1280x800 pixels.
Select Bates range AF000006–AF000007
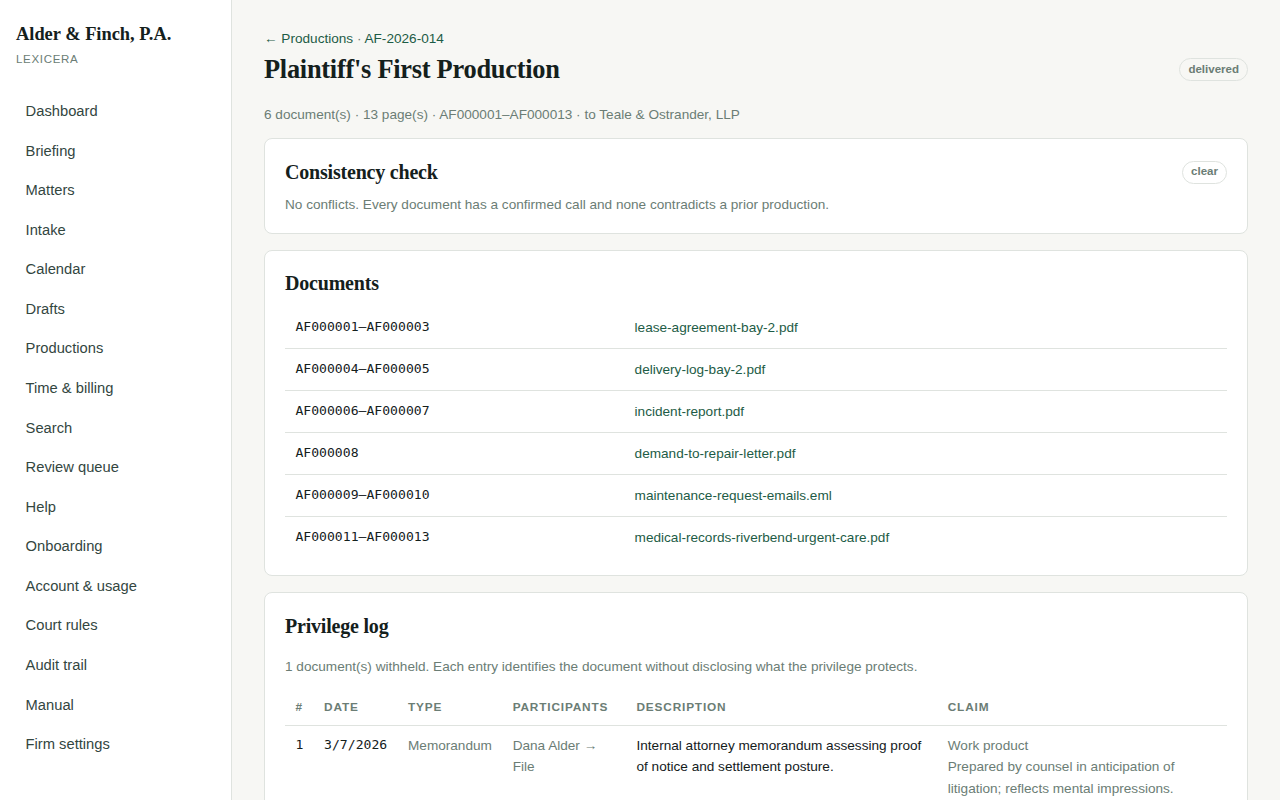tap(362, 411)
